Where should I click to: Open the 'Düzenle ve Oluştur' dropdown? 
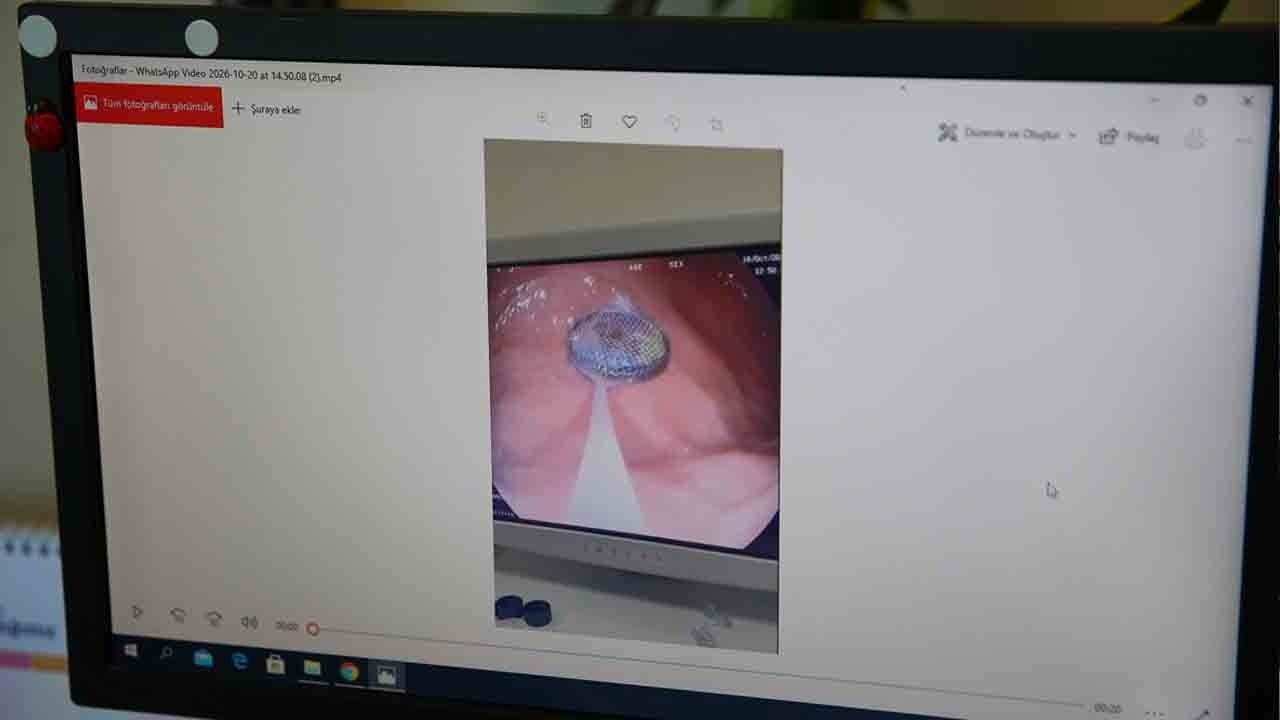pyautogui.click(x=1007, y=133)
